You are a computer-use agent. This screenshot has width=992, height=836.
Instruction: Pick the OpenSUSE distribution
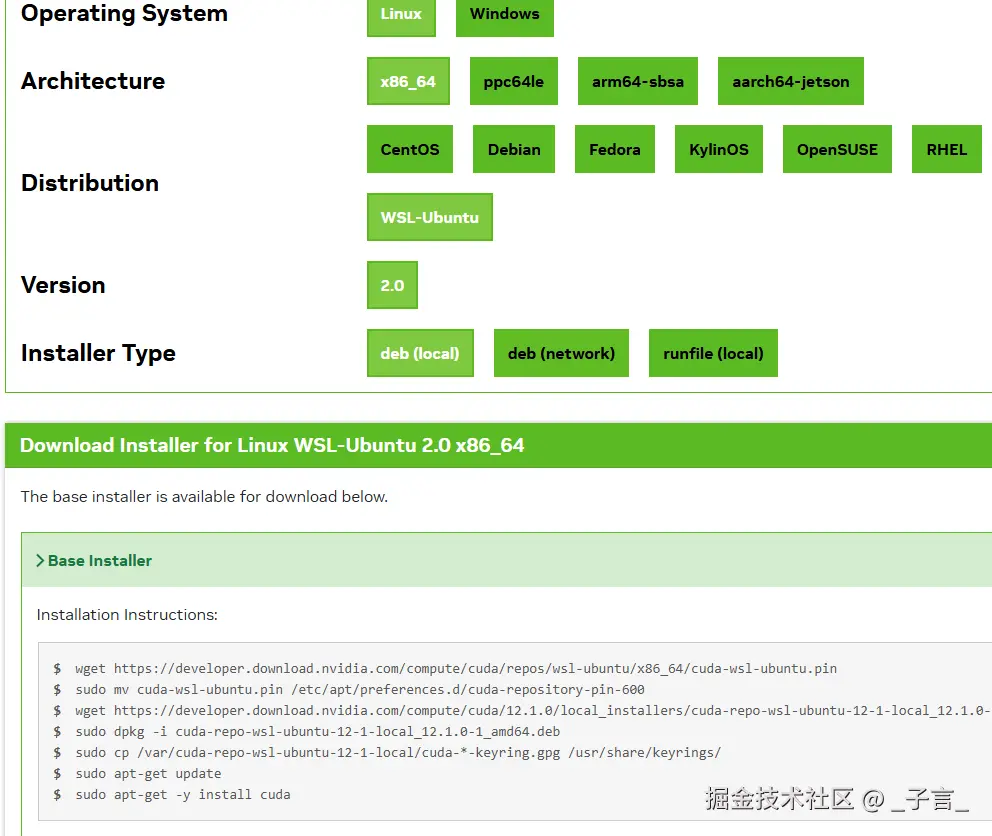pos(837,149)
